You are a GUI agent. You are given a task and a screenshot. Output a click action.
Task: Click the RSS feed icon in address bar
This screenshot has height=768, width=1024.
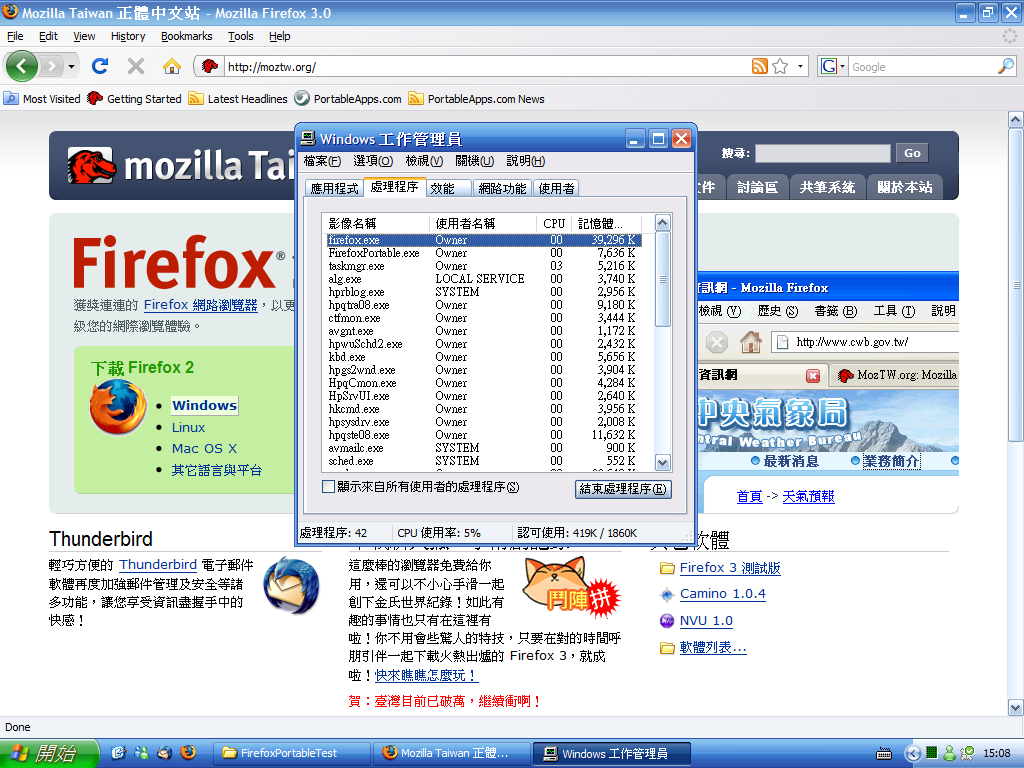click(760, 66)
